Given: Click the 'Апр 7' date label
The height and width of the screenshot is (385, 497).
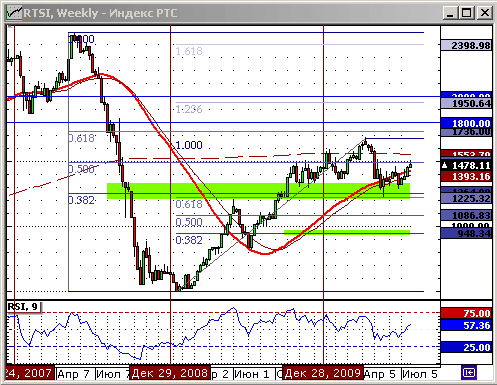Looking at the screenshot, I should click(73, 374).
